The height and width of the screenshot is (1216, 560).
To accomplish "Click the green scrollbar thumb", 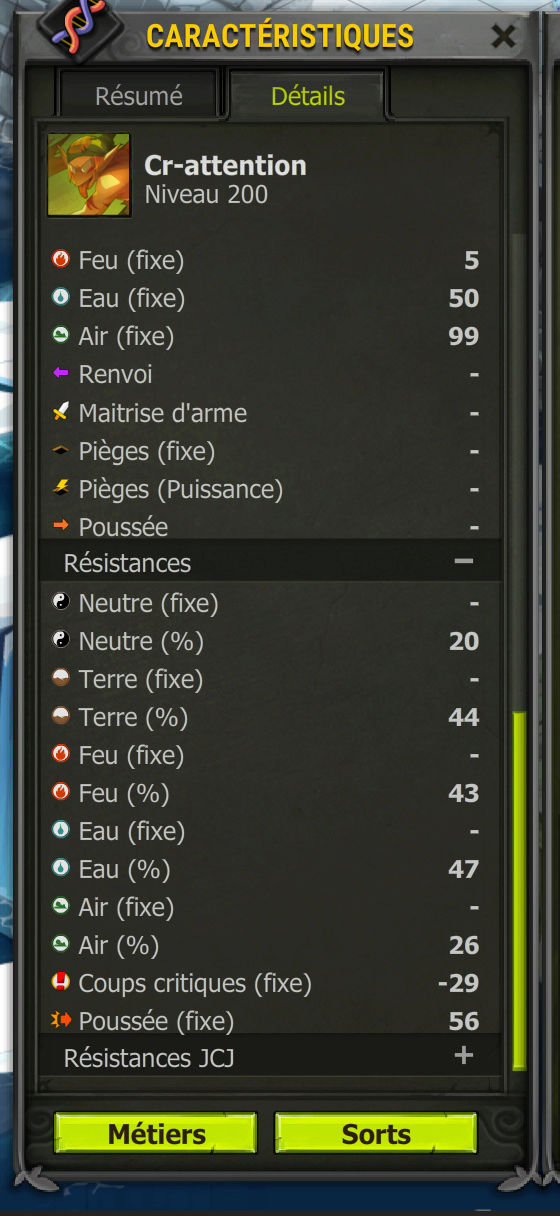I will 518,890.
